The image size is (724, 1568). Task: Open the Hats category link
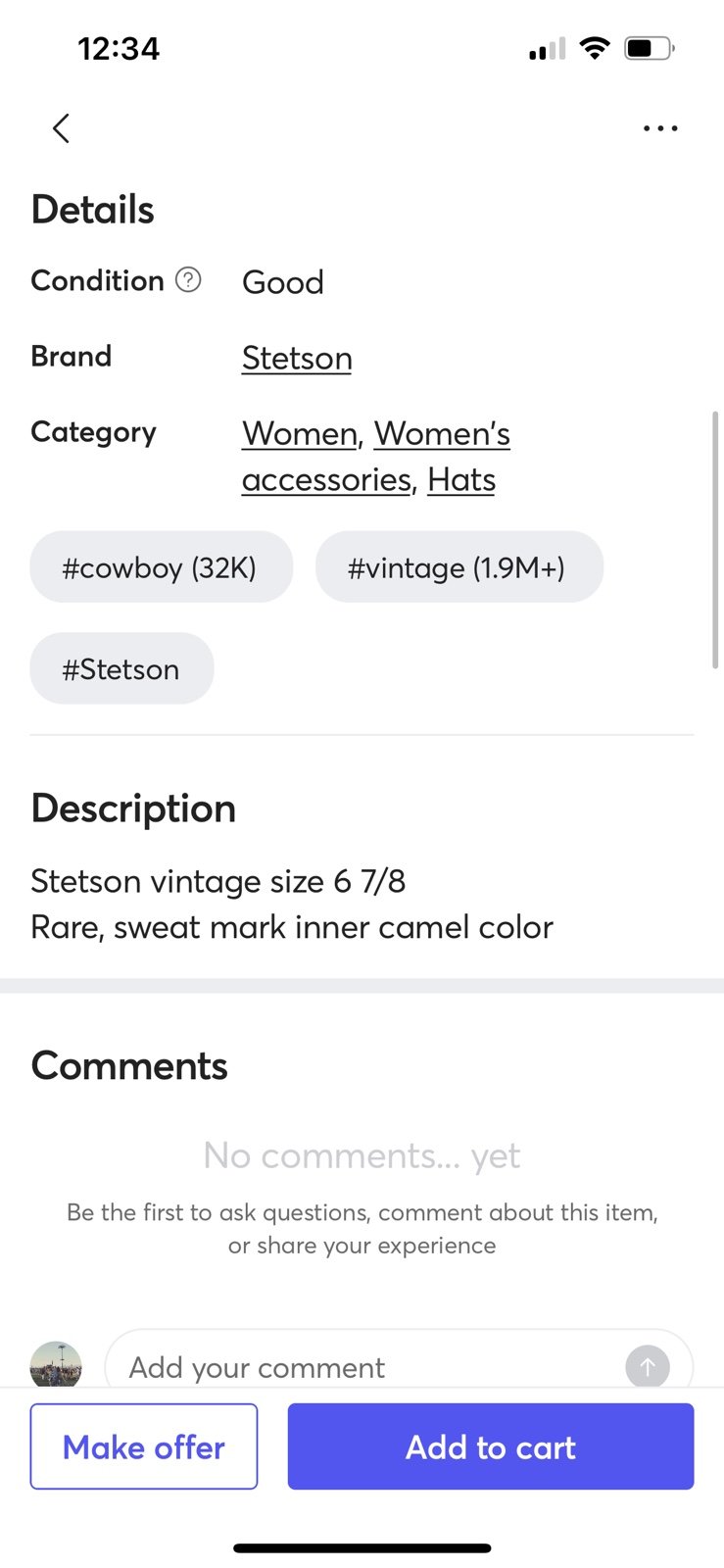[x=461, y=480]
